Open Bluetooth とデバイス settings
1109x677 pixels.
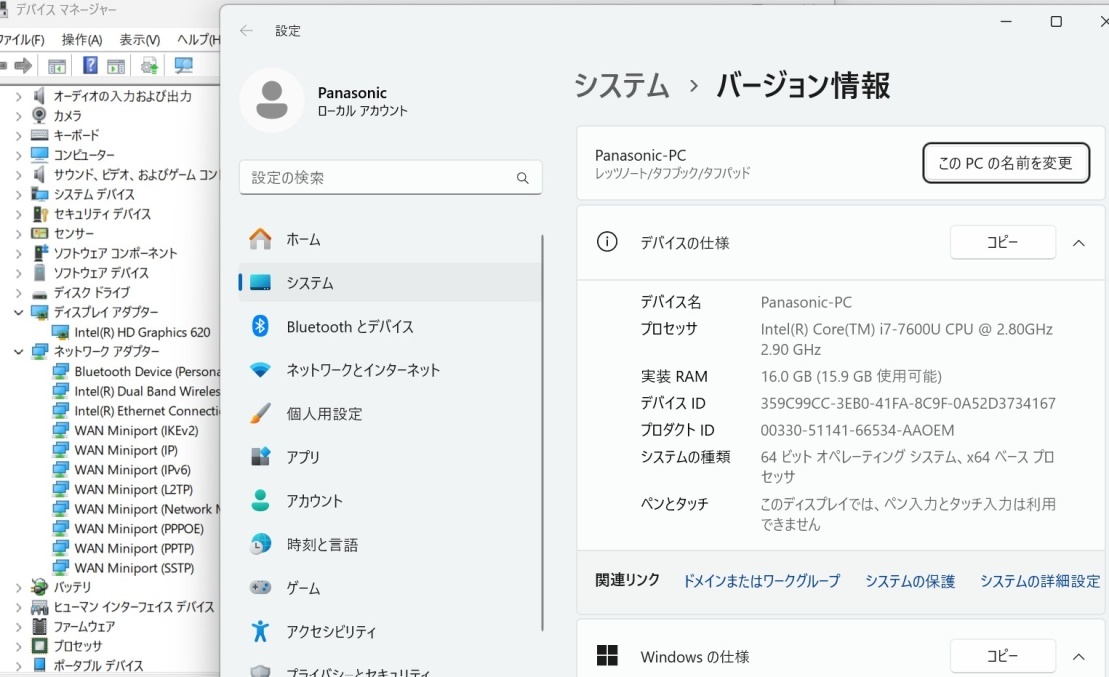point(390,327)
